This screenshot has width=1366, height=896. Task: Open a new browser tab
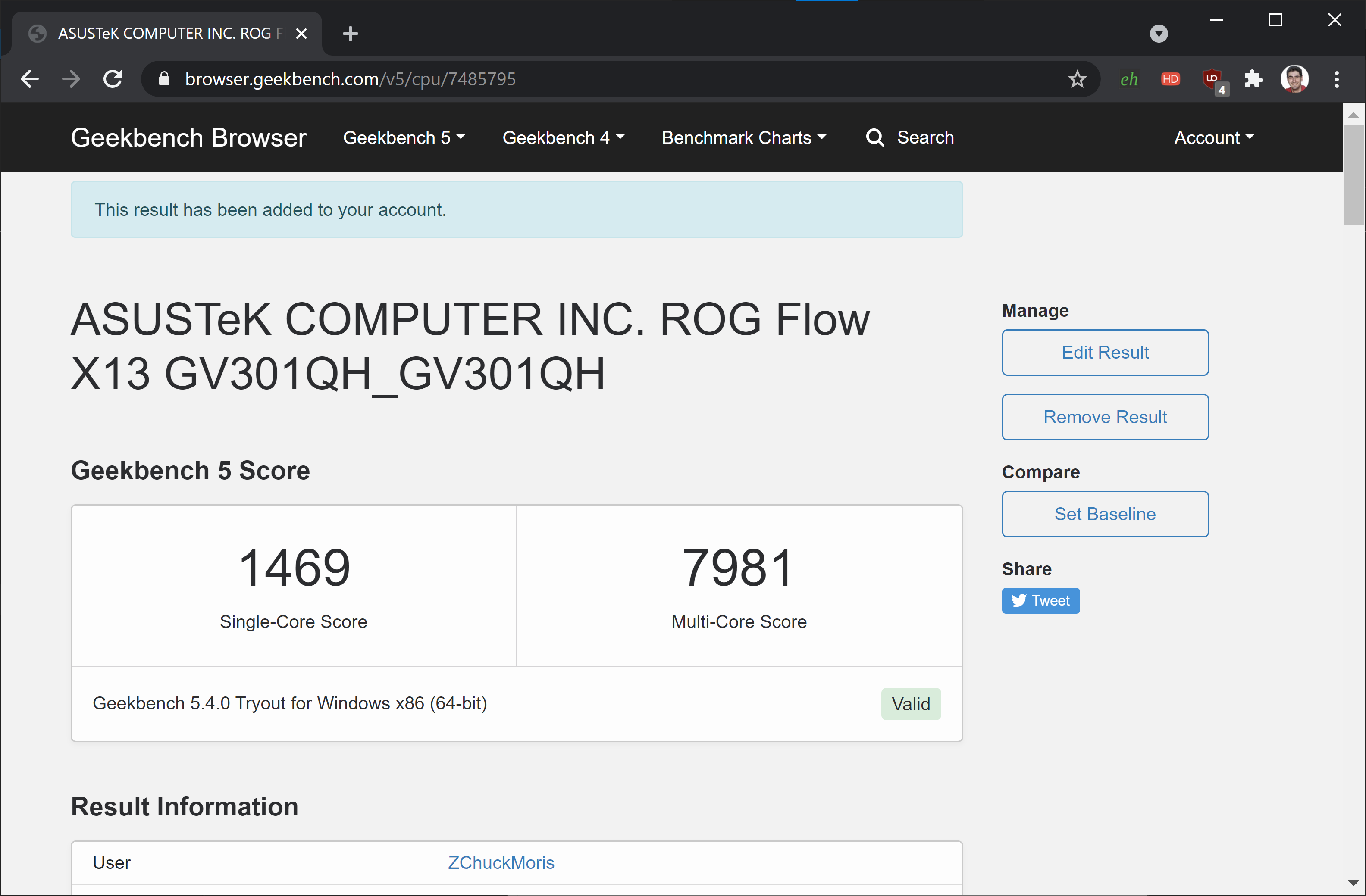tap(350, 34)
